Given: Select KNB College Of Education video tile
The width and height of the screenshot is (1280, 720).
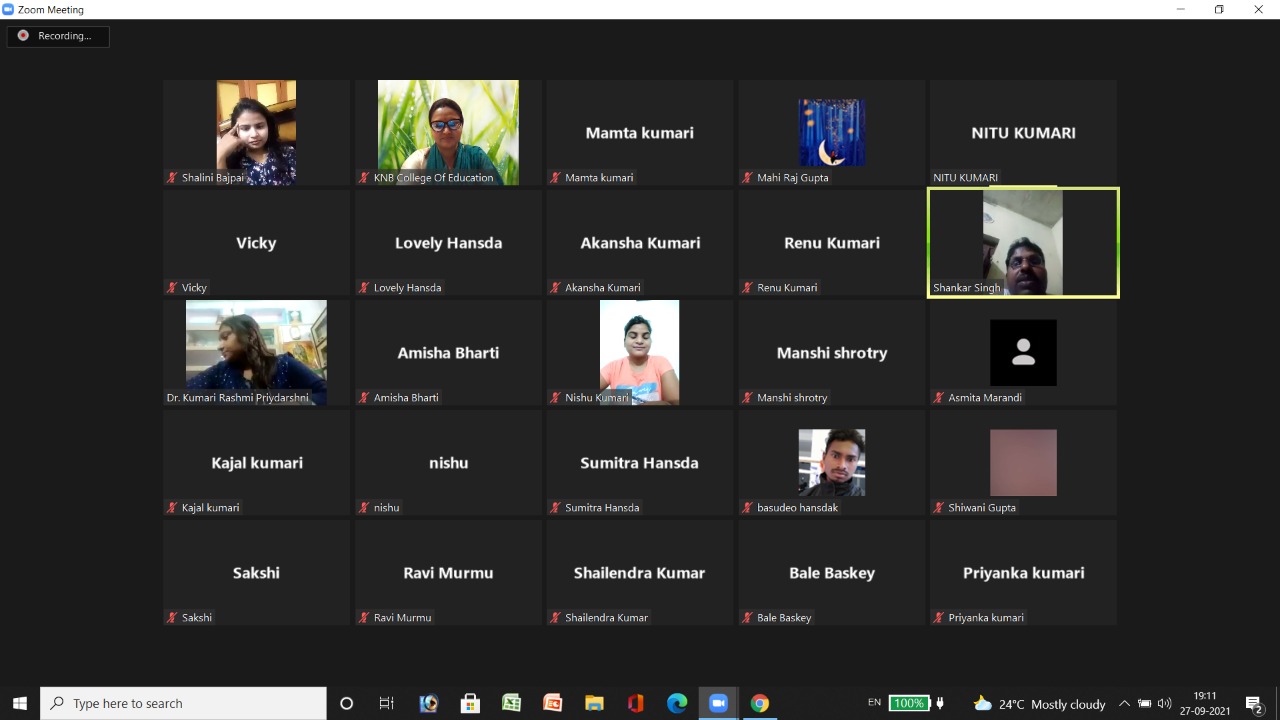Looking at the screenshot, I should click(x=448, y=132).
